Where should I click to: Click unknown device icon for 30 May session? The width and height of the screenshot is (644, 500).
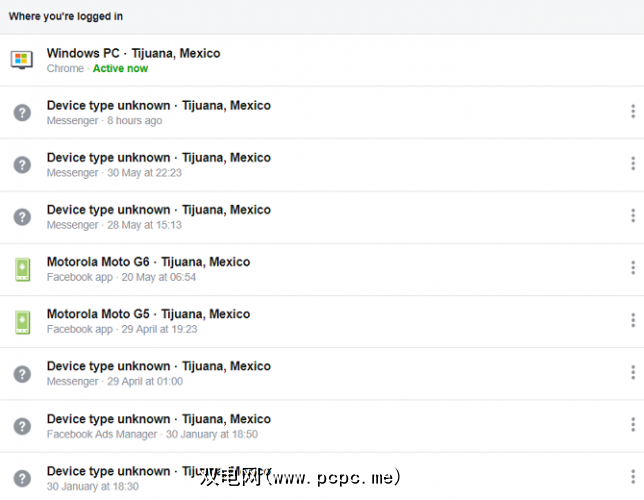pyautogui.click(x=21, y=165)
